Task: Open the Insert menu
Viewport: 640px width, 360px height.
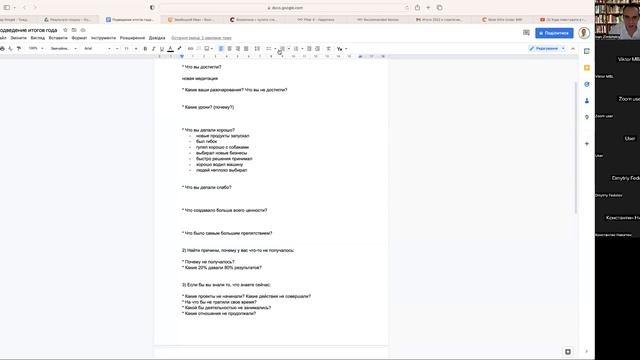Action: [x=58, y=38]
